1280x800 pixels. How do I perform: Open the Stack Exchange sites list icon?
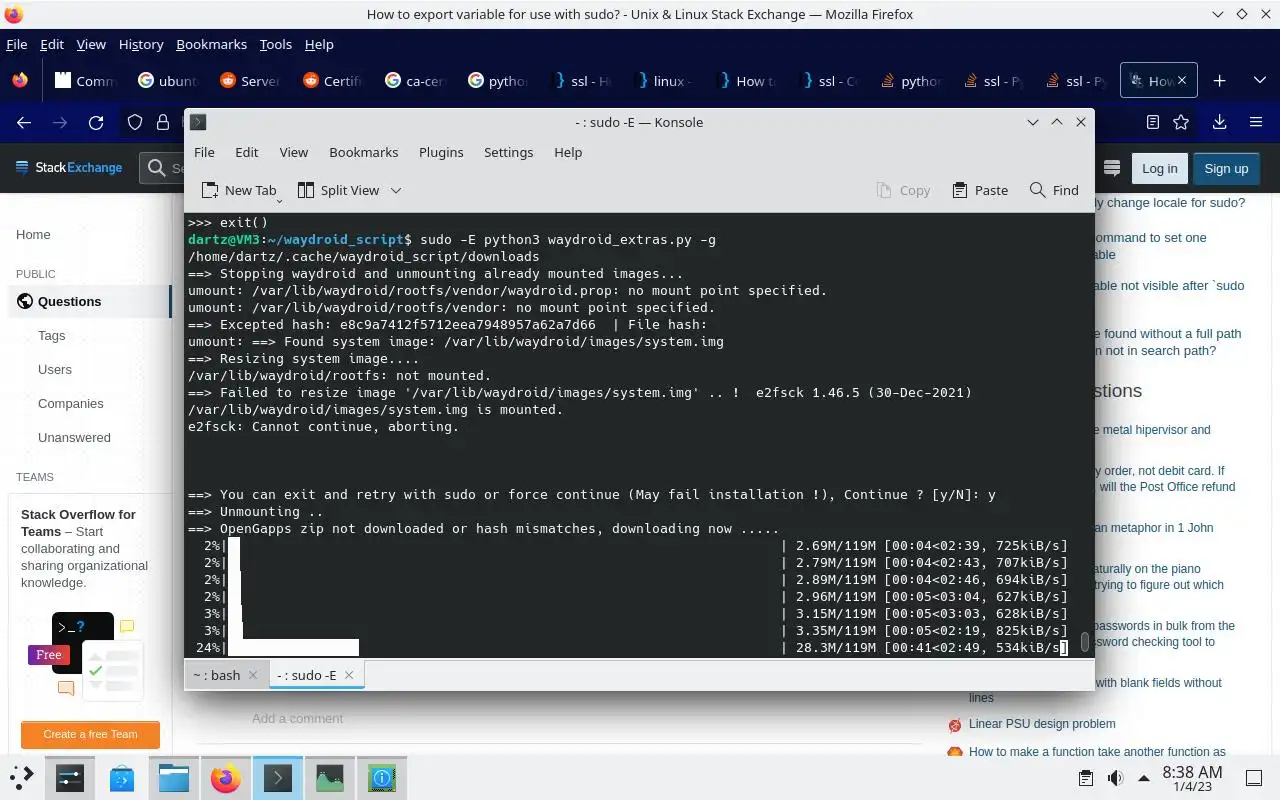point(1111,168)
